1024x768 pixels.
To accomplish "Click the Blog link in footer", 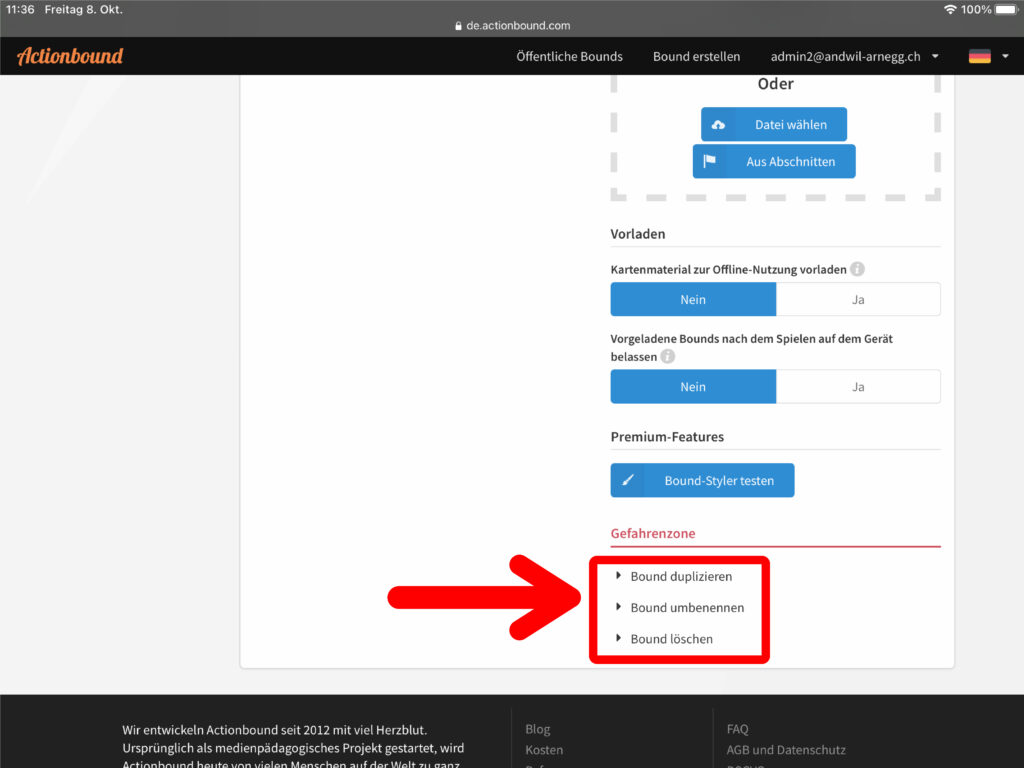I will click(537, 729).
